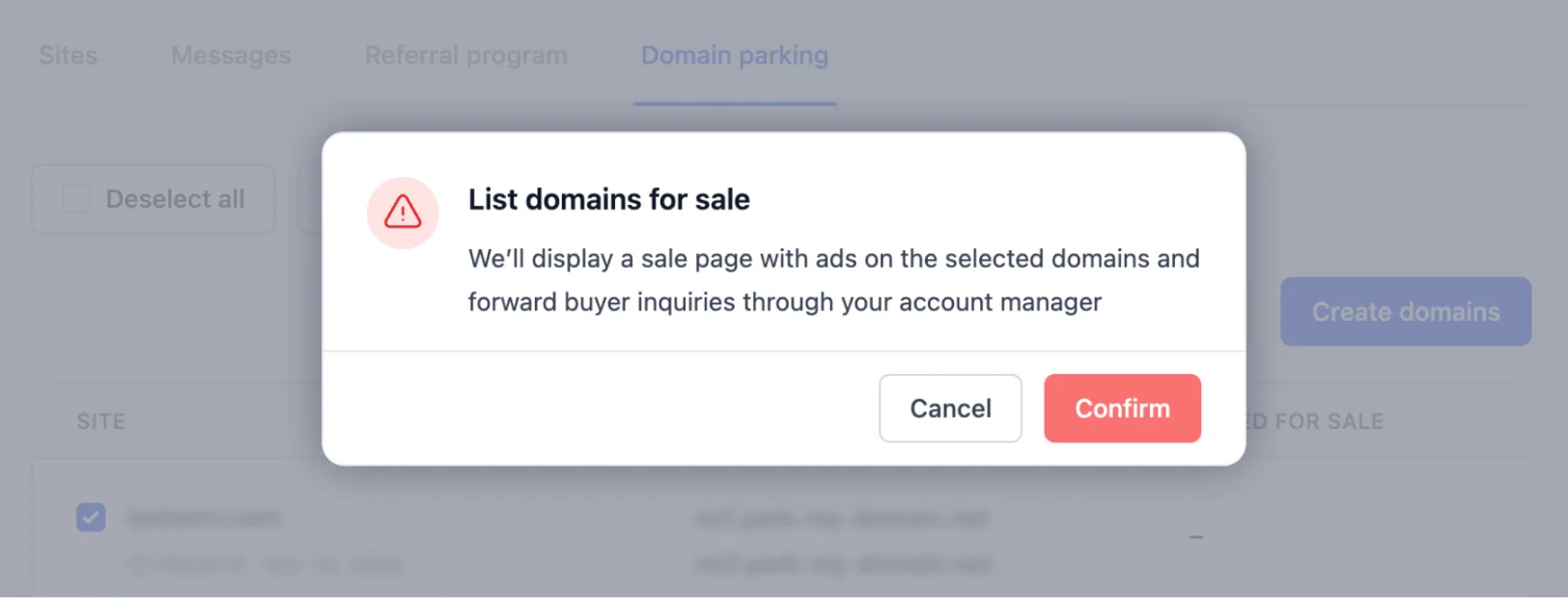Click the red warning triangle icon
1568x598 pixels.
[x=403, y=212]
